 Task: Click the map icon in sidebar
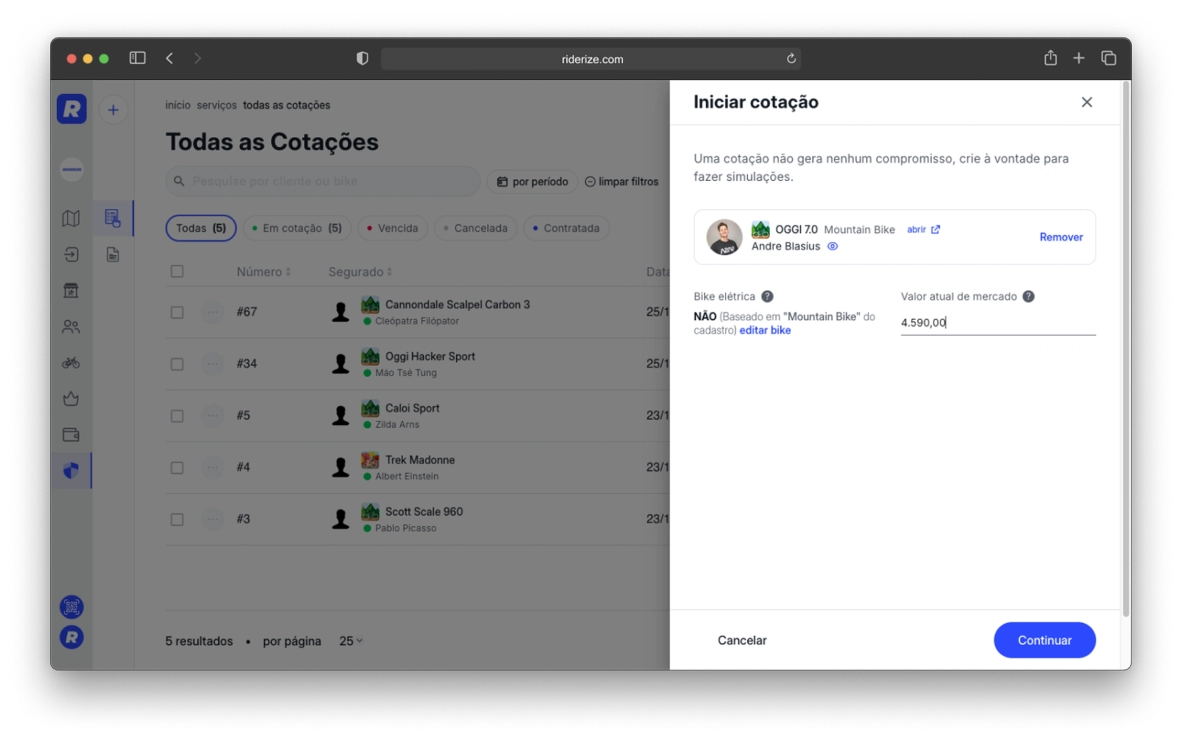pos(71,219)
